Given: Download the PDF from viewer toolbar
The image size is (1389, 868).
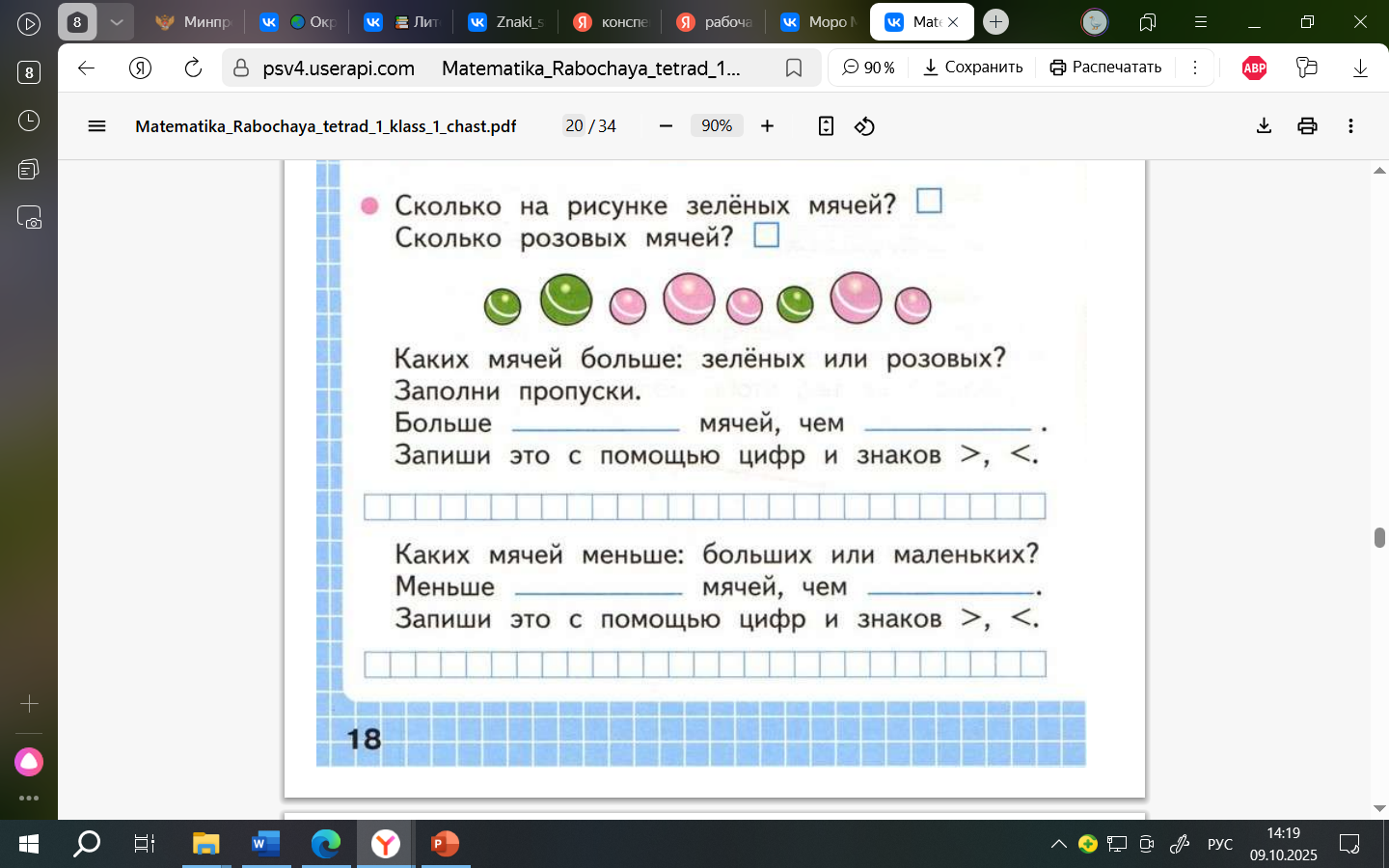Looking at the screenshot, I should tap(1264, 126).
